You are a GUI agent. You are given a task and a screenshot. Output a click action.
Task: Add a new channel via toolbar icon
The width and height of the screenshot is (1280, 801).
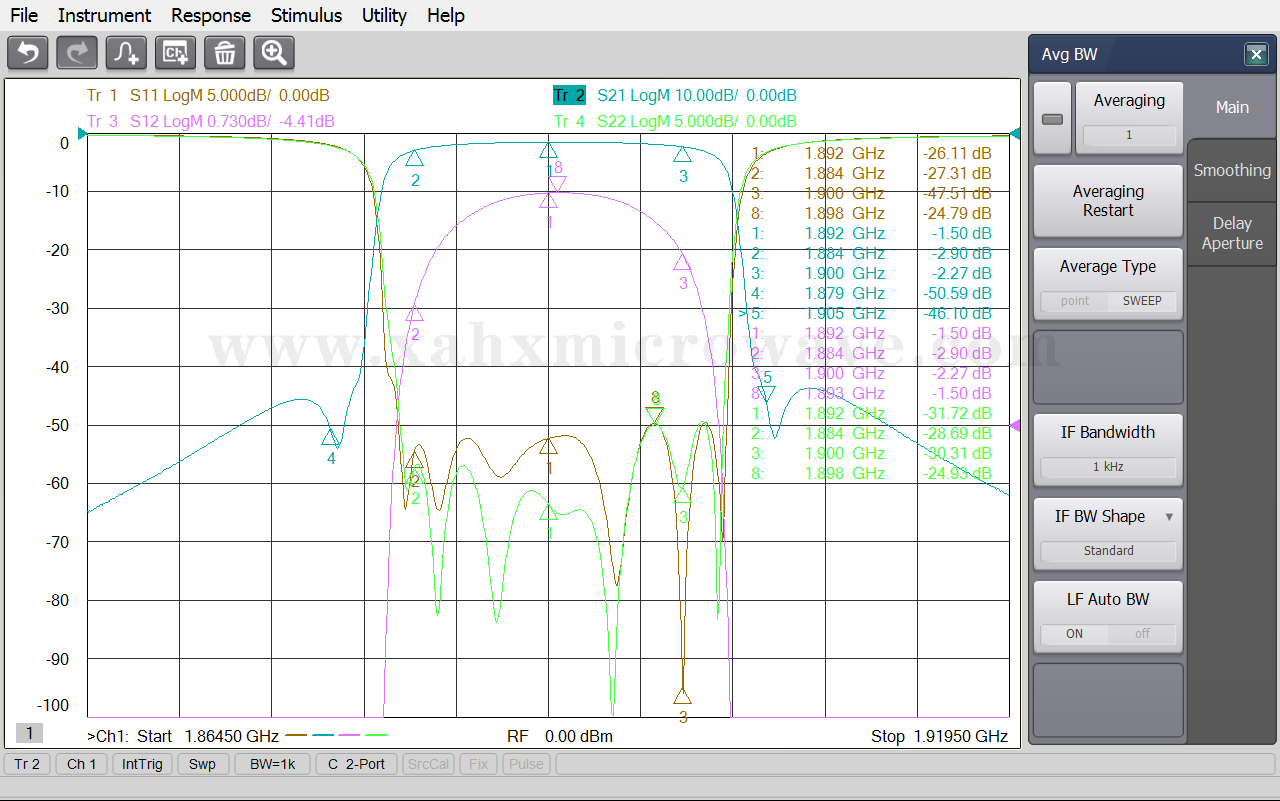[x=175, y=53]
